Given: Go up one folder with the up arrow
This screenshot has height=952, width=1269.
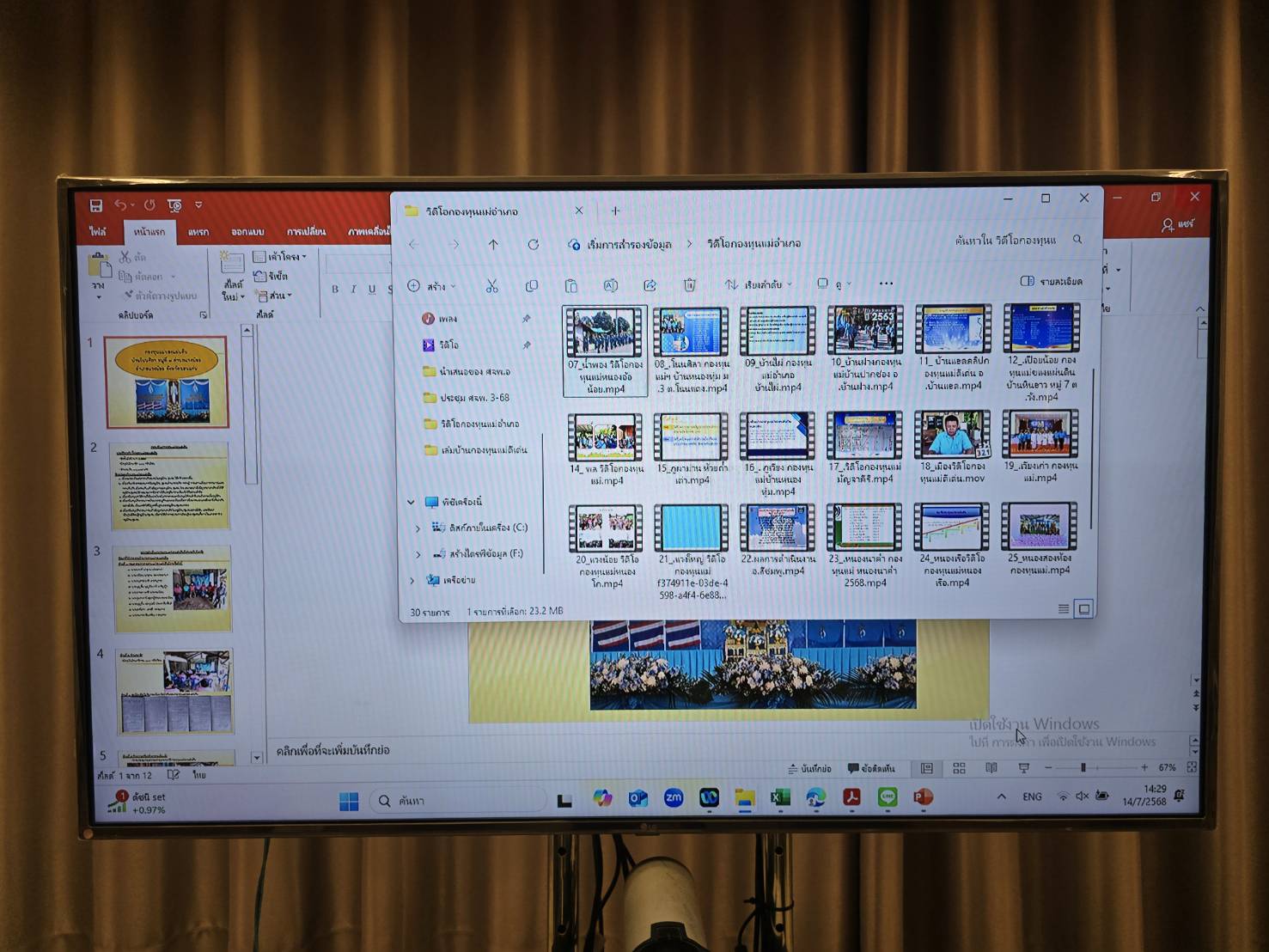Looking at the screenshot, I should [493, 245].
